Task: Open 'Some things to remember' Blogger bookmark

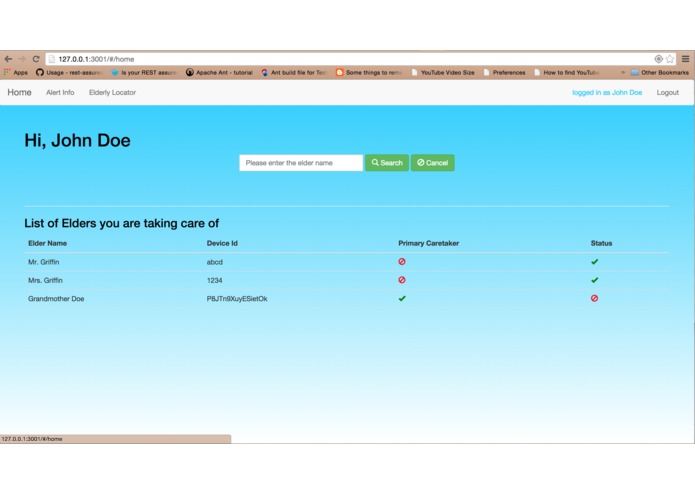Action: point(369,72)
